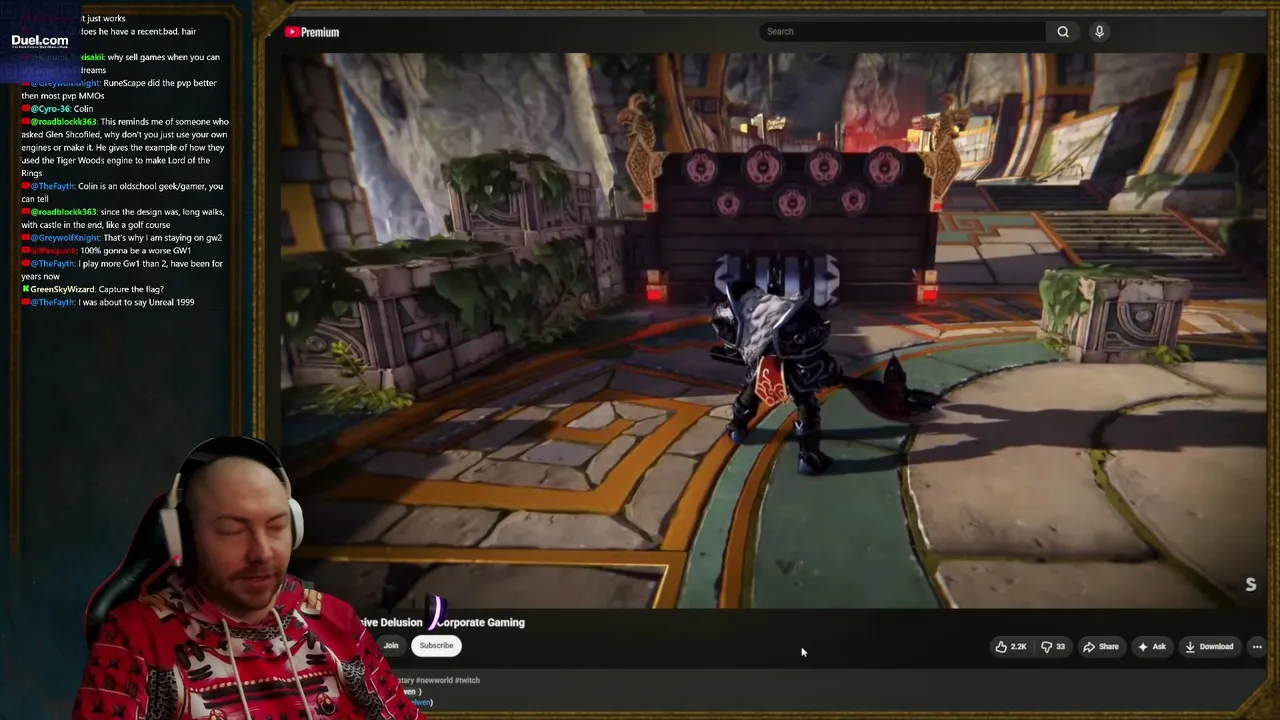The width and height of the screenshot is (1280, 720).
Task: Click chat message "I was about to say Unreal 1999"
Action: [108, 302]
